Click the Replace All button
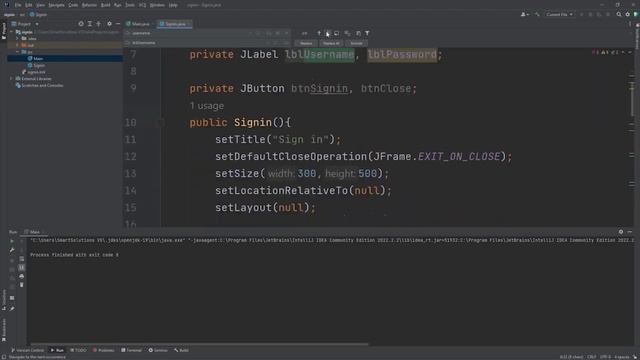This screenshot has width=640, height=360. (x=331, y=43)
